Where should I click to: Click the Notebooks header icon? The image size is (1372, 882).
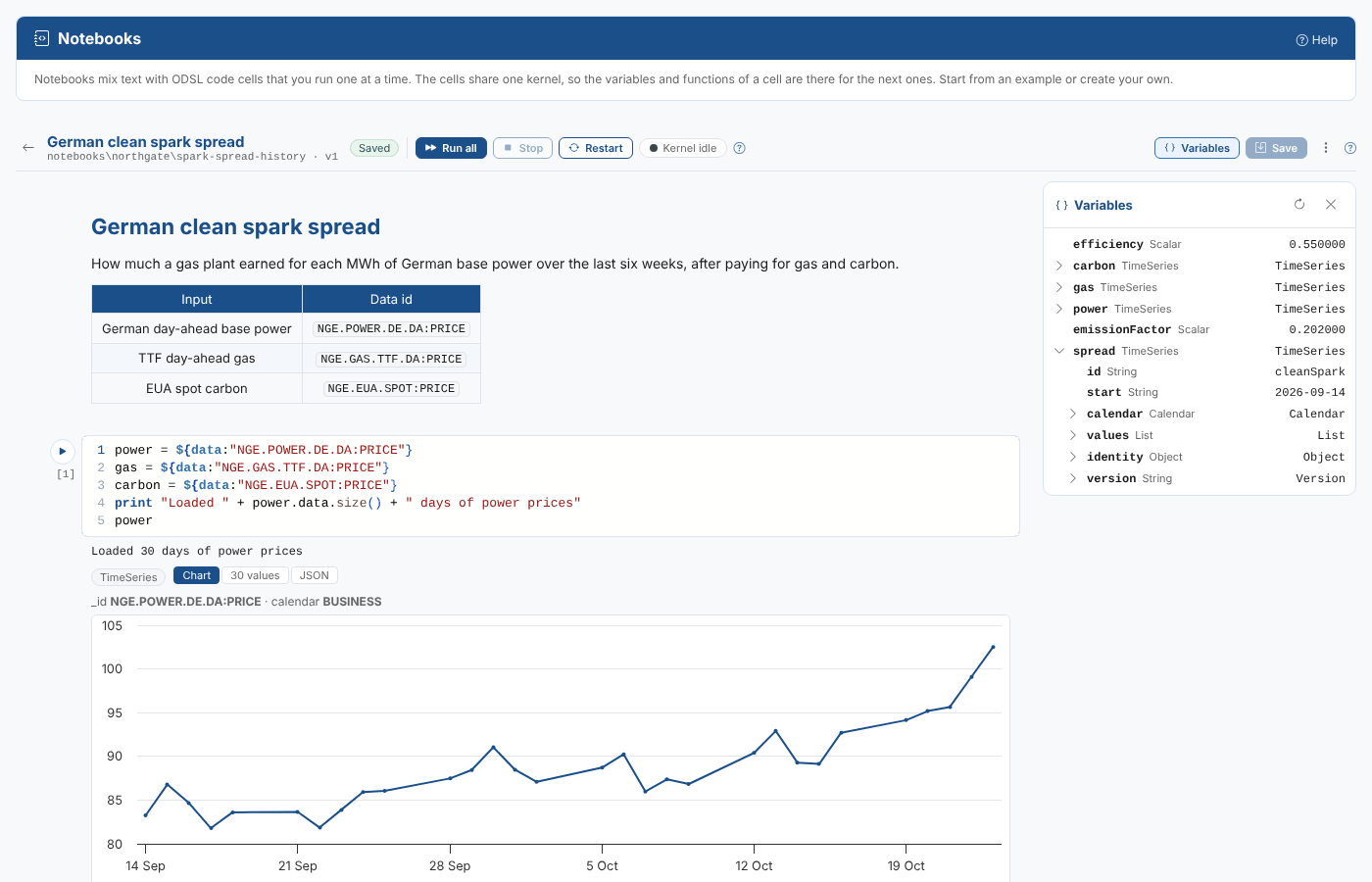[x=41, y=38]
